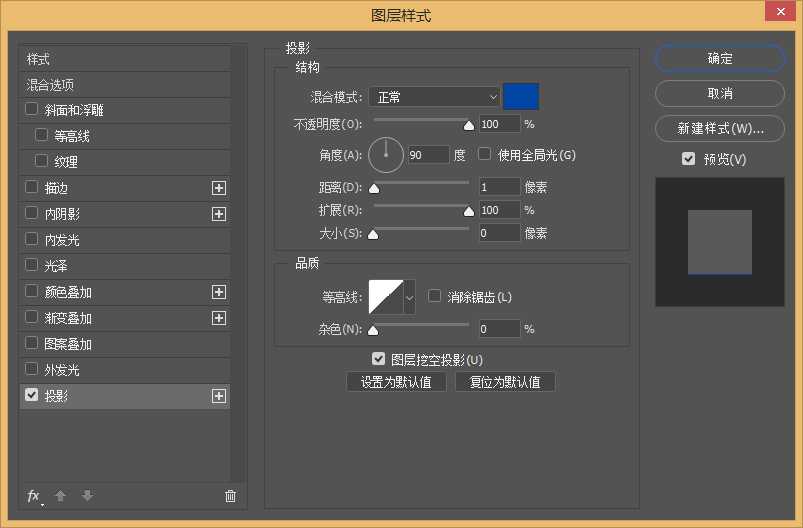Click the move effect up arrow

tap(60, 496)
